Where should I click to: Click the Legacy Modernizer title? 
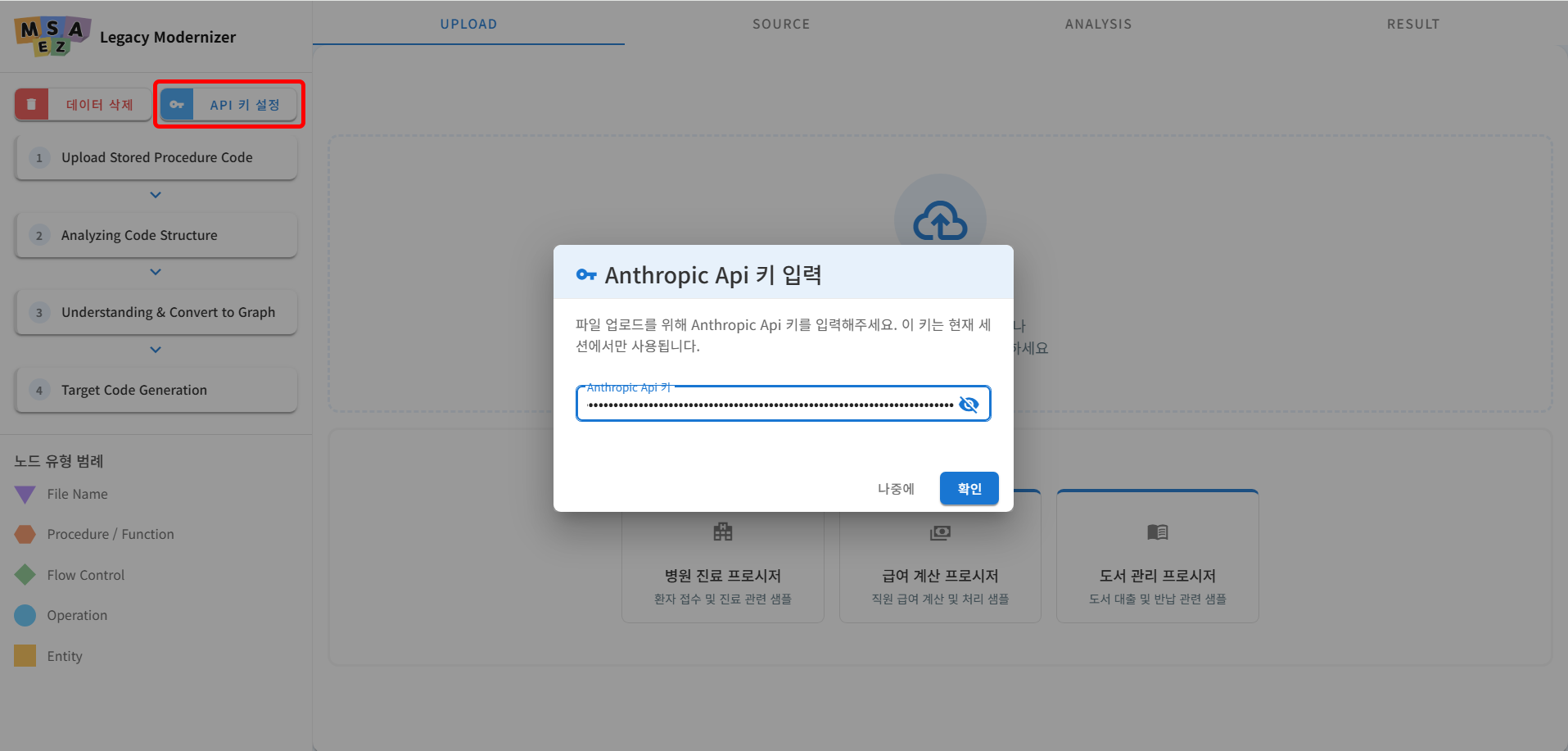coord(168,38)
